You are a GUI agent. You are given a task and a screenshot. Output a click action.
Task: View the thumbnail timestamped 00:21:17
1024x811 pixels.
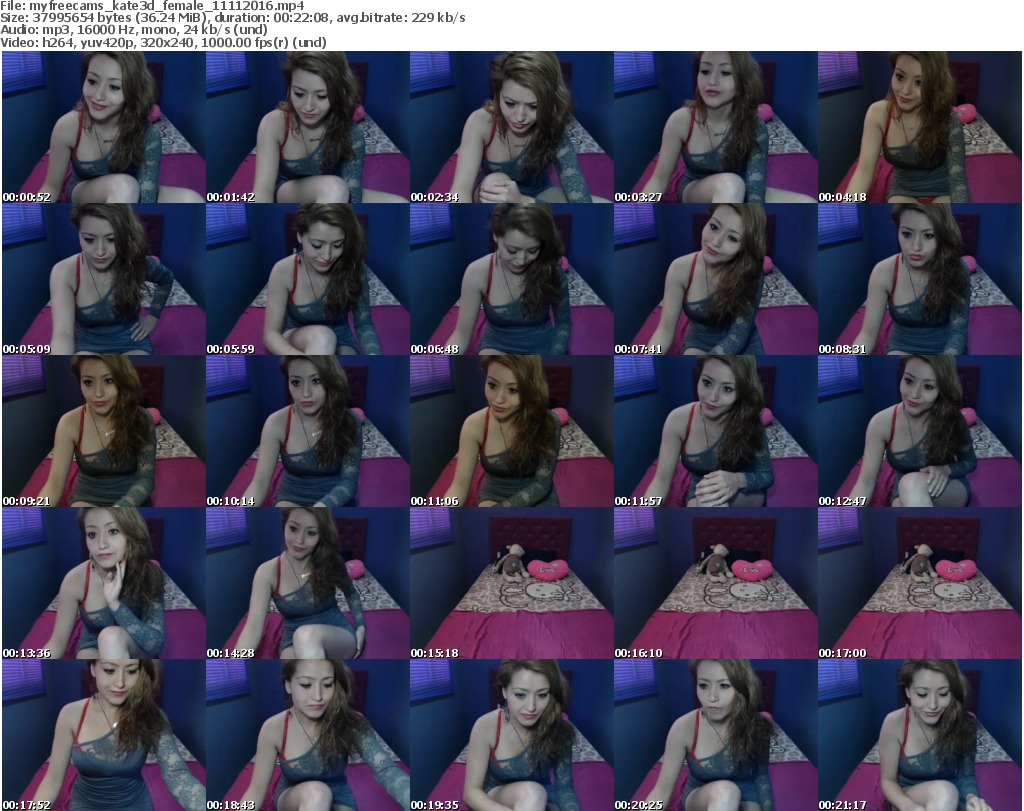(x=920, y=735)
